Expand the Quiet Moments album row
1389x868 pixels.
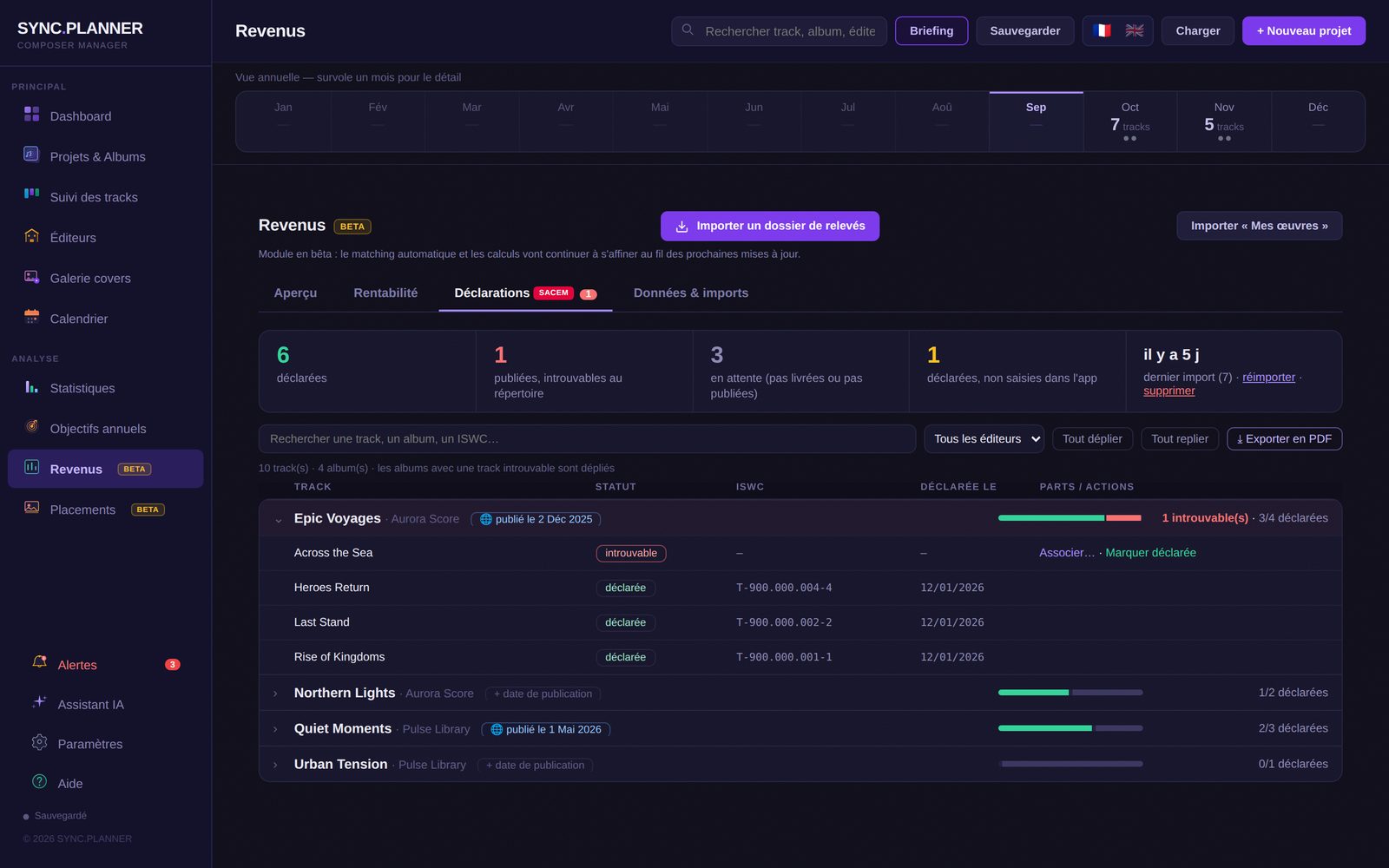click(275, 729)
